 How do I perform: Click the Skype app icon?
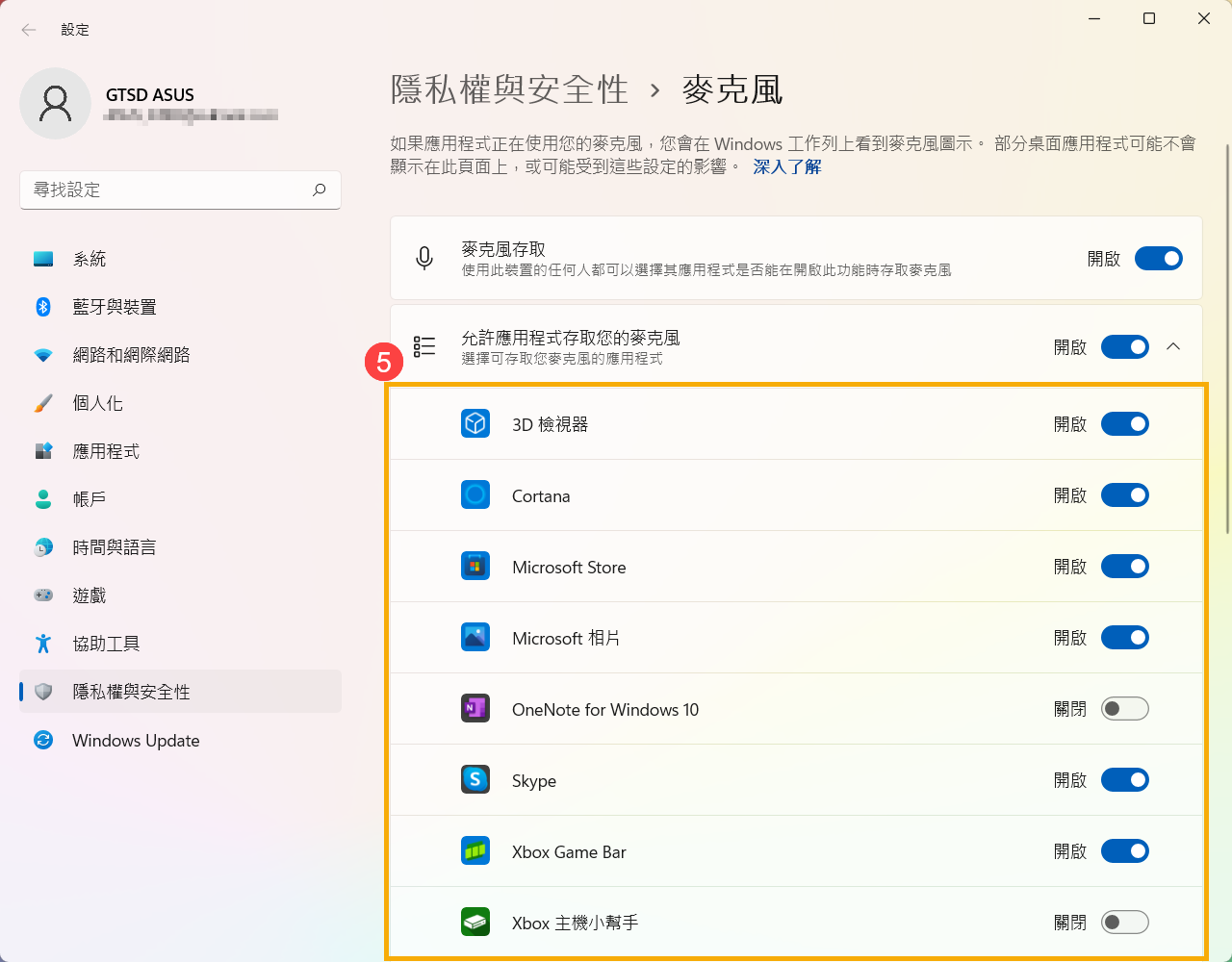click(475, 780)
